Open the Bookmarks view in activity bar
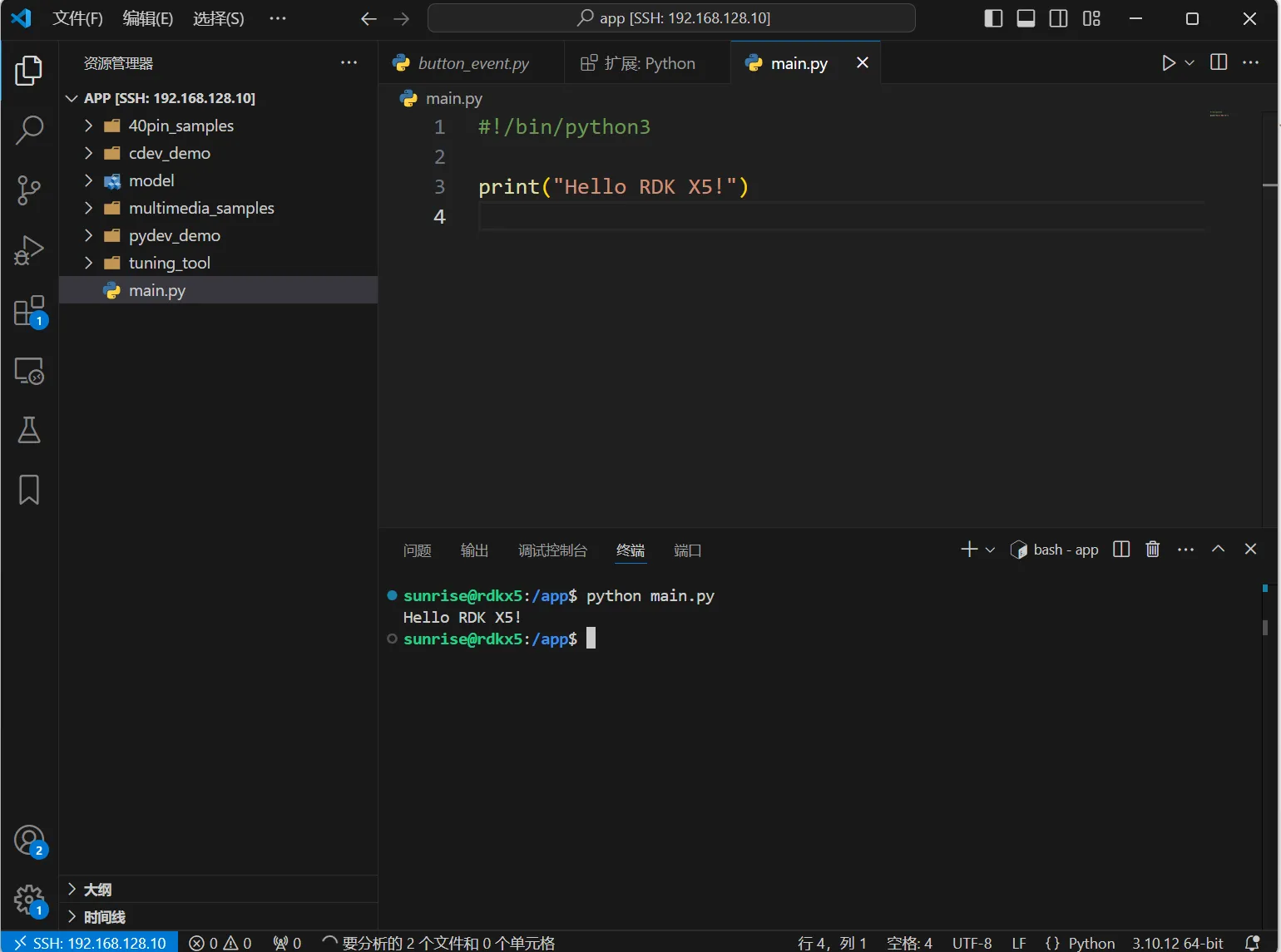The width and height of the screenshot is (1281, 952). 29,491
